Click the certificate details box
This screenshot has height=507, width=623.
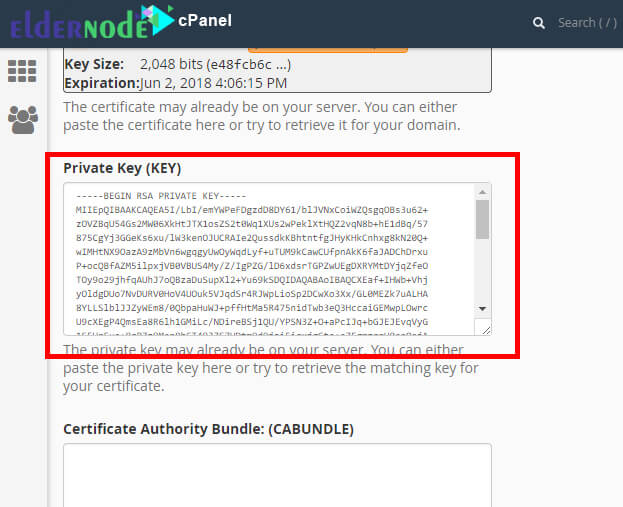click(x=277, y=70)
